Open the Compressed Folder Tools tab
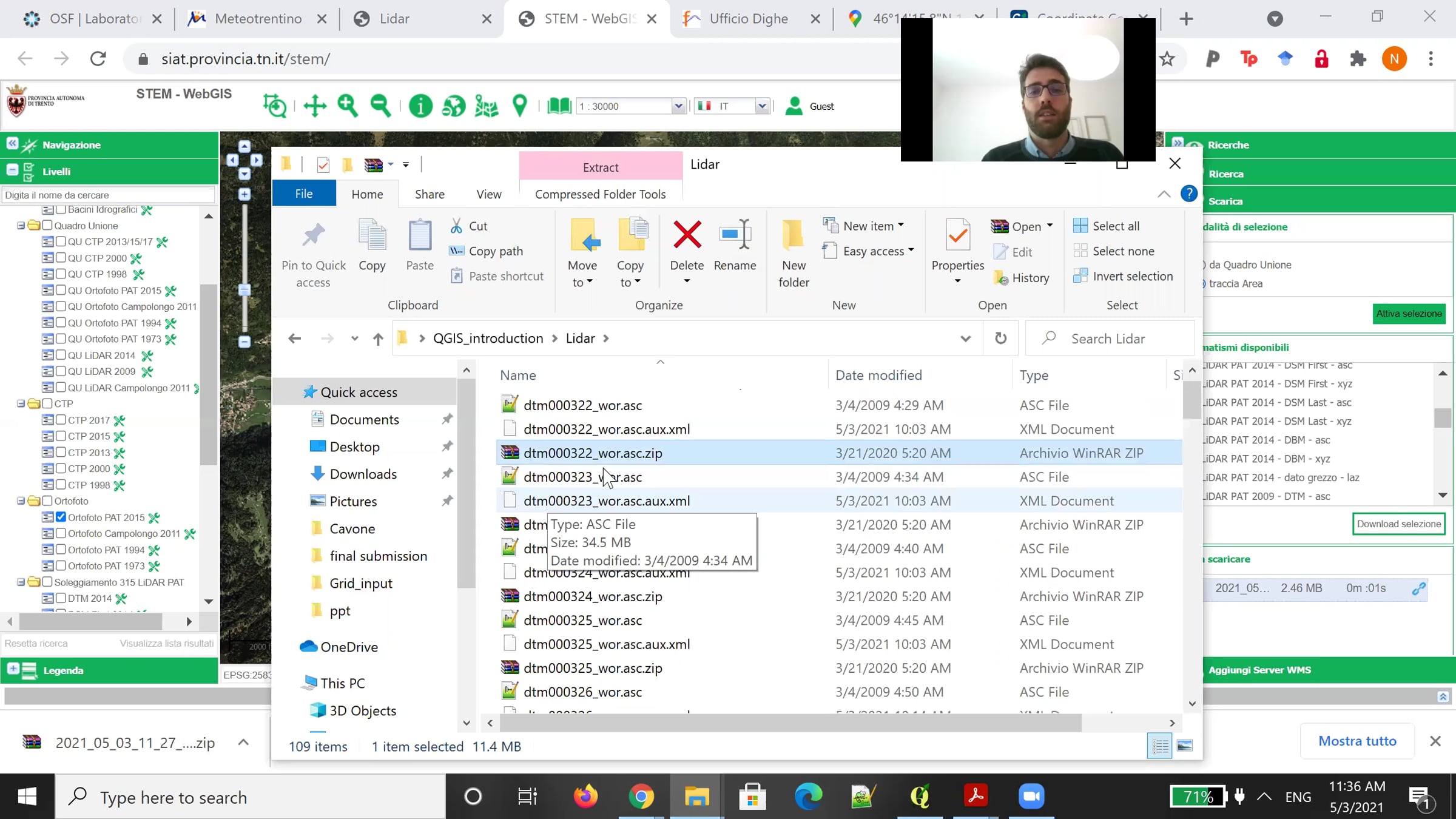Screen dimensions: 1456x819 coord(601,194)
